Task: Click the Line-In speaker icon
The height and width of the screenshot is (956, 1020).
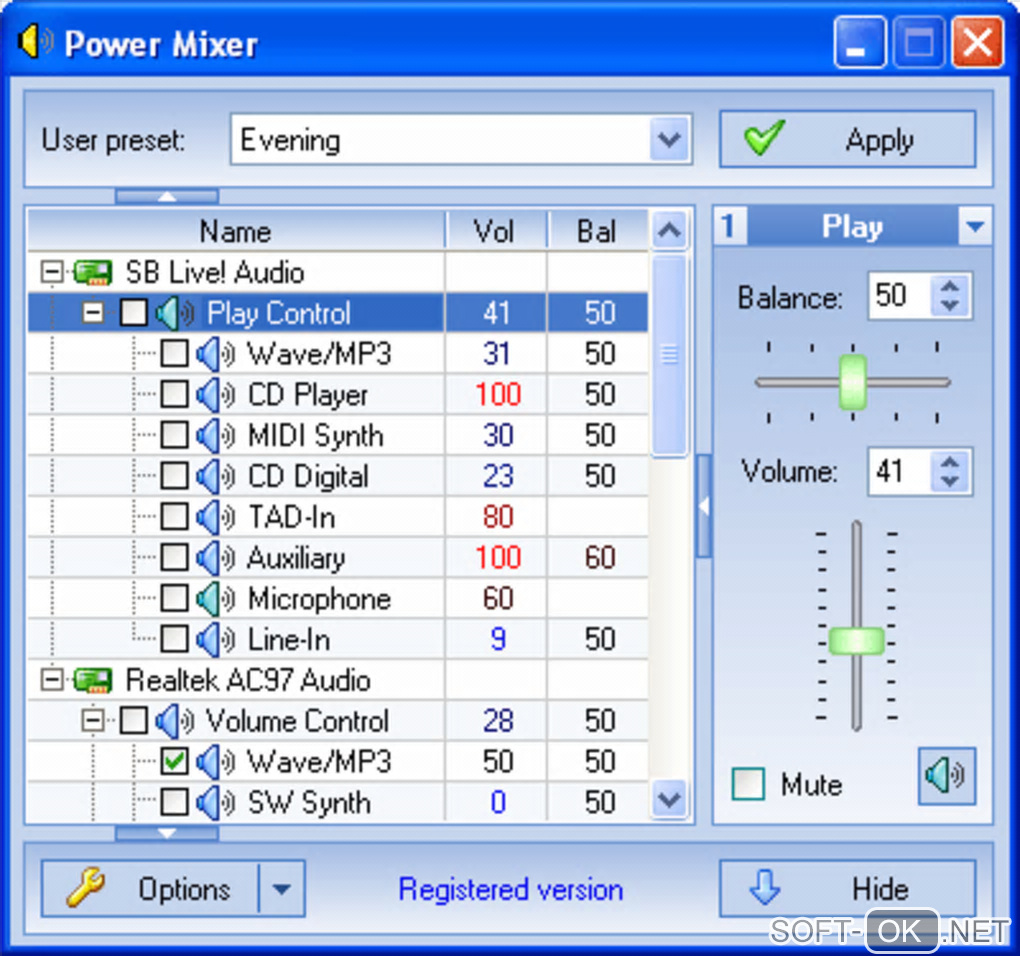Action: click(215, 640)
